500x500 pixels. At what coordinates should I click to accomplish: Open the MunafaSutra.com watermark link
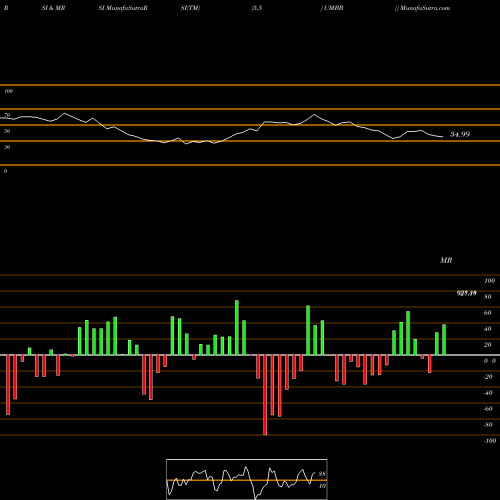425,8
